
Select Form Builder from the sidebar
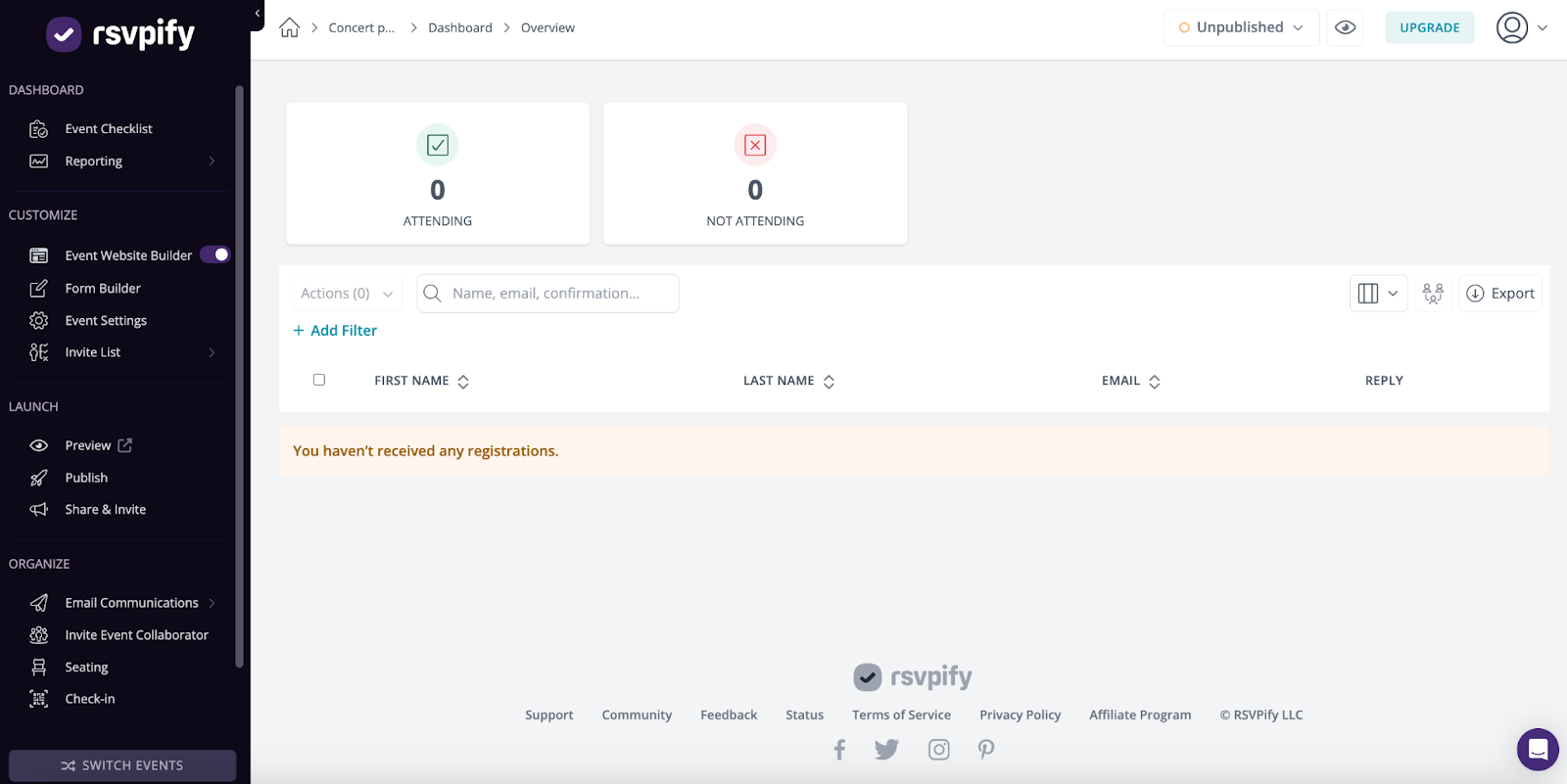click(103, 289)
